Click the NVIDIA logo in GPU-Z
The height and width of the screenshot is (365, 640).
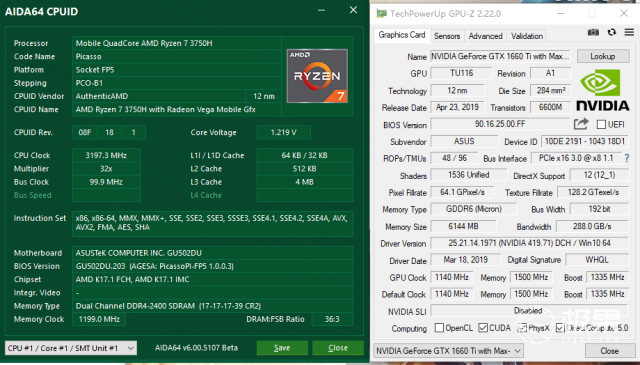(602, 90)
